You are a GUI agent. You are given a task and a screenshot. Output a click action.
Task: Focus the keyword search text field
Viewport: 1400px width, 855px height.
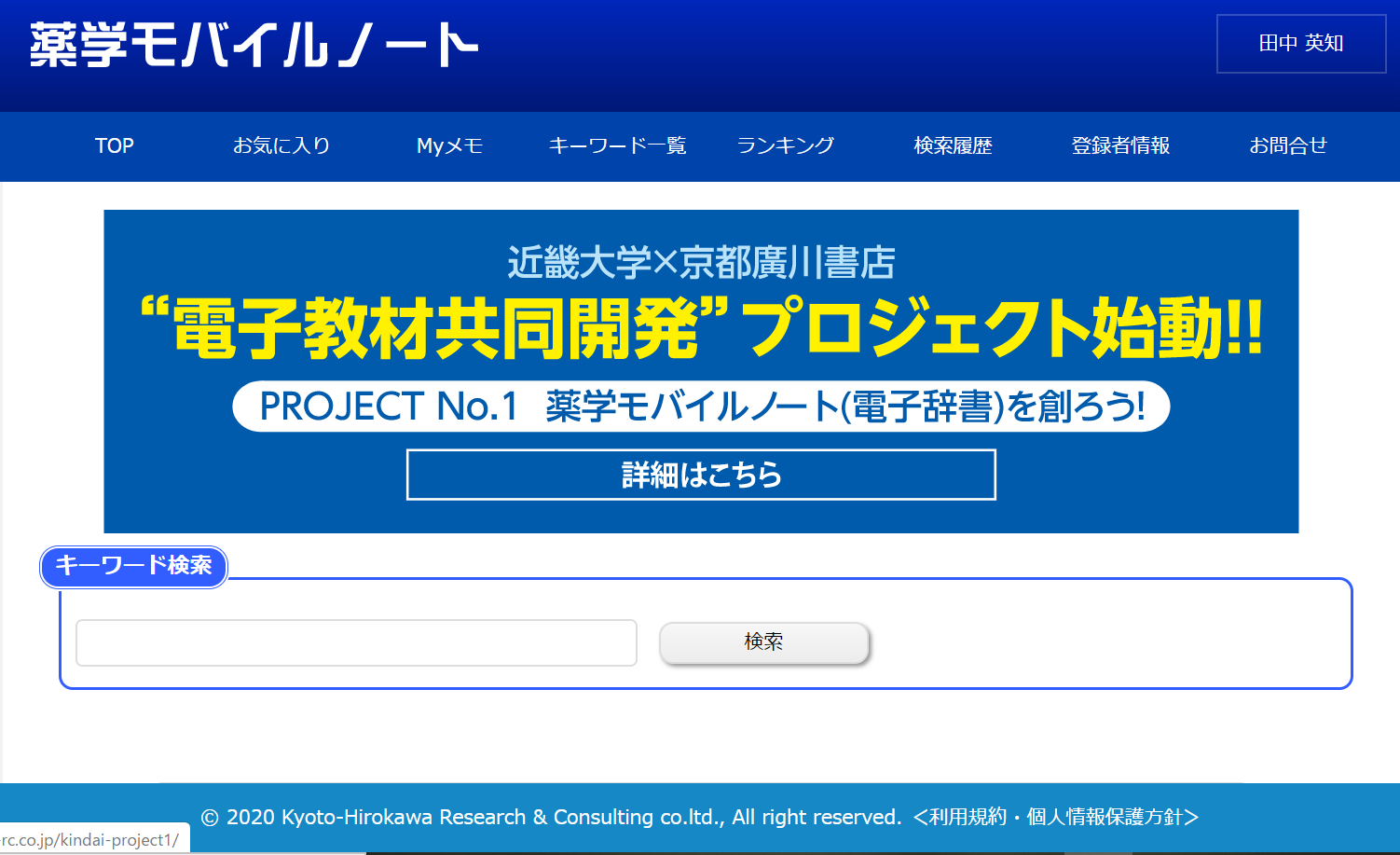pos(356,642)
